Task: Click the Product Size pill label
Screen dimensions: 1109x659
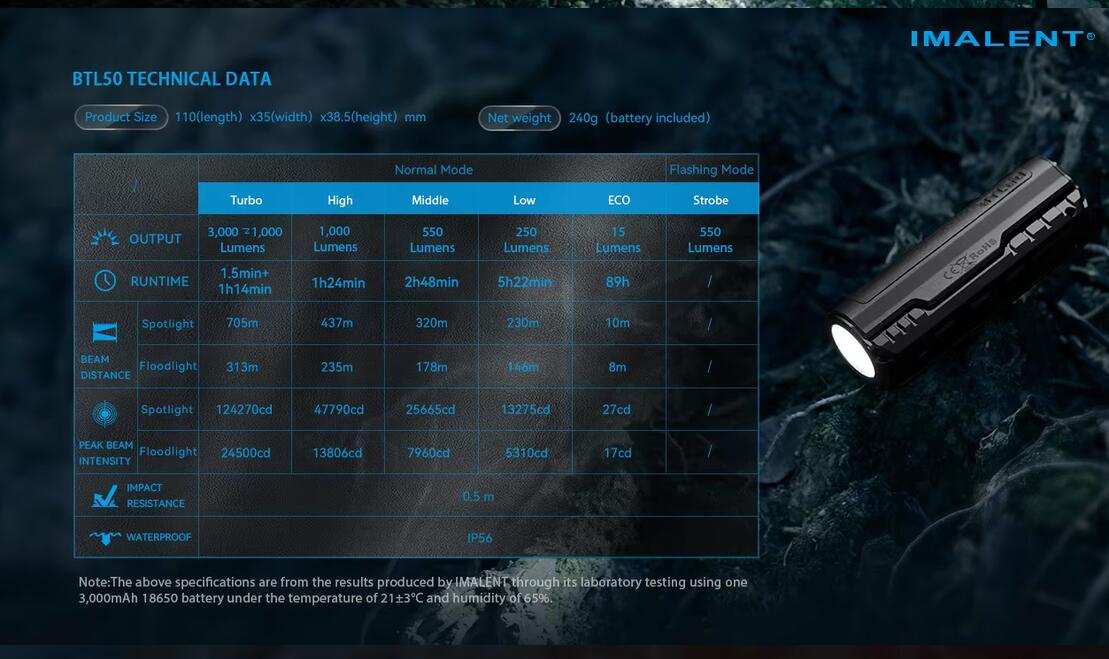Action: coord(121,117)
